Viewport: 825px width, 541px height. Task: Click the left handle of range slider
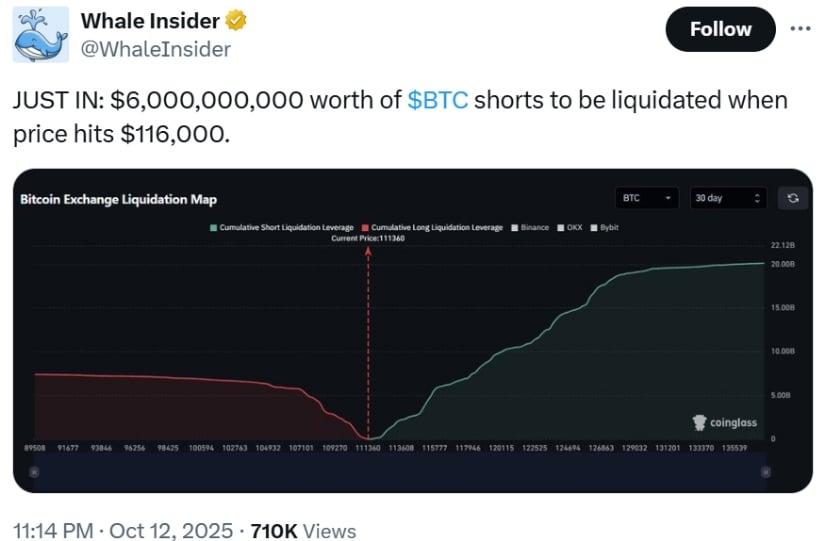pos(33,471)
